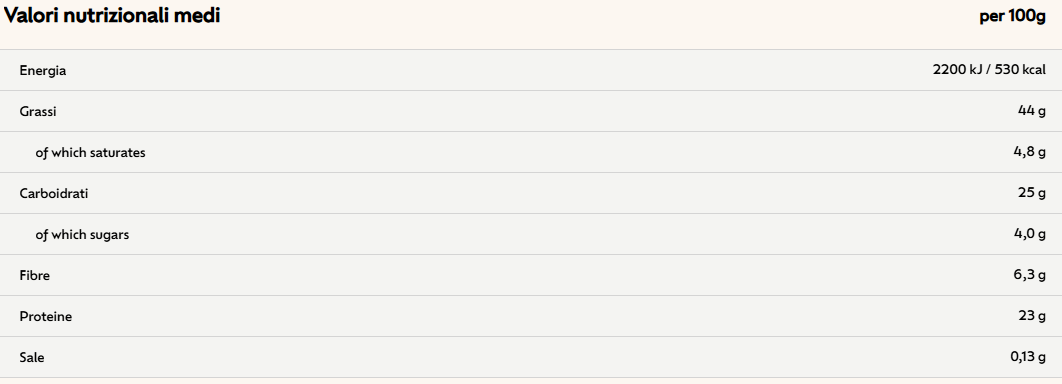The width and height of the screenshot is (1062, 384).
Task: Click the middle of the Proteine row
Action: click(531, 316)
